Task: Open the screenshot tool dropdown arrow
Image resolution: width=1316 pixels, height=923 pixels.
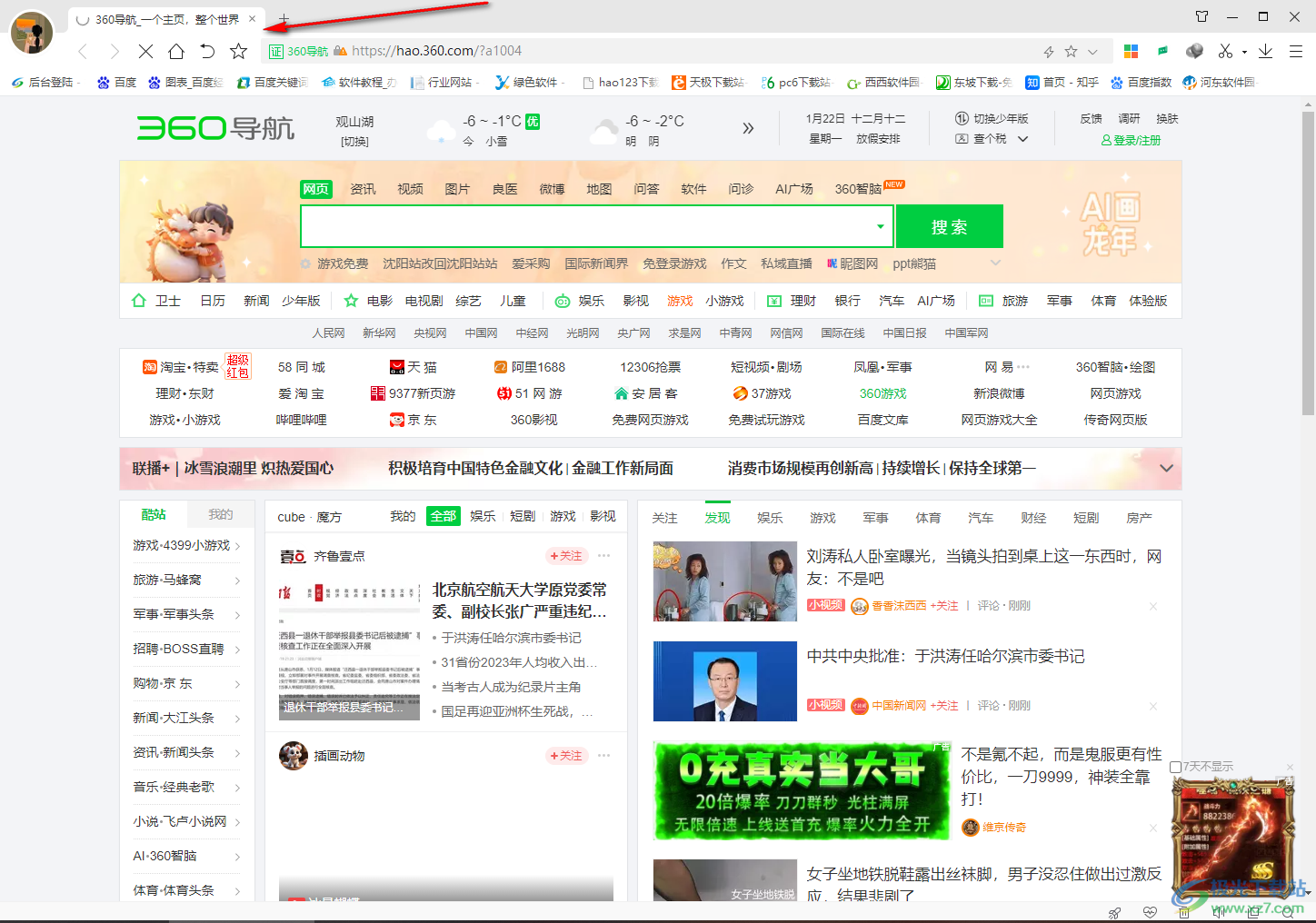Action: point(1244,52)
